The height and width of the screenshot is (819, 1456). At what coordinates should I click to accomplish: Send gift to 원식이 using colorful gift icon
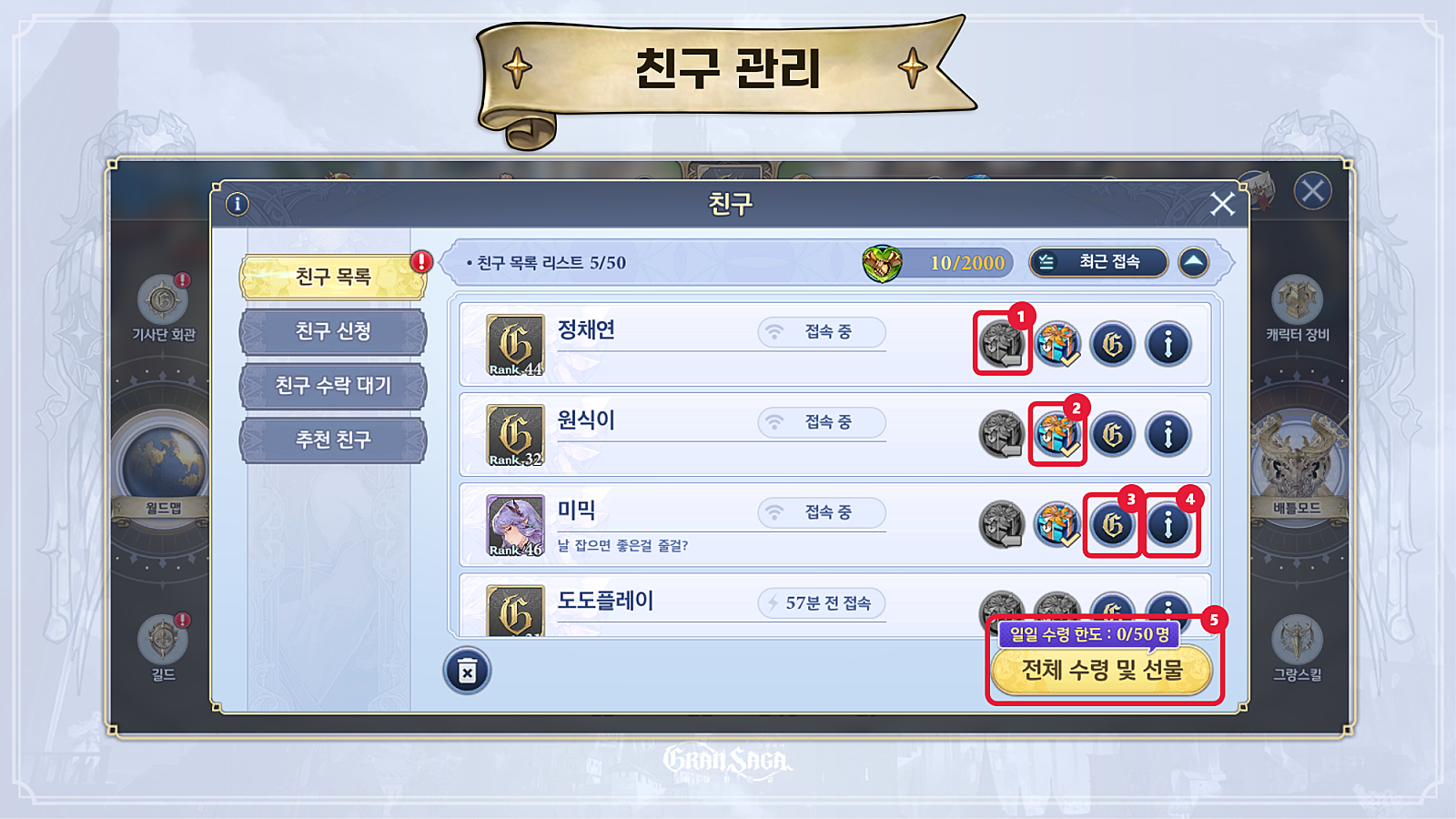coord(1057,434)
